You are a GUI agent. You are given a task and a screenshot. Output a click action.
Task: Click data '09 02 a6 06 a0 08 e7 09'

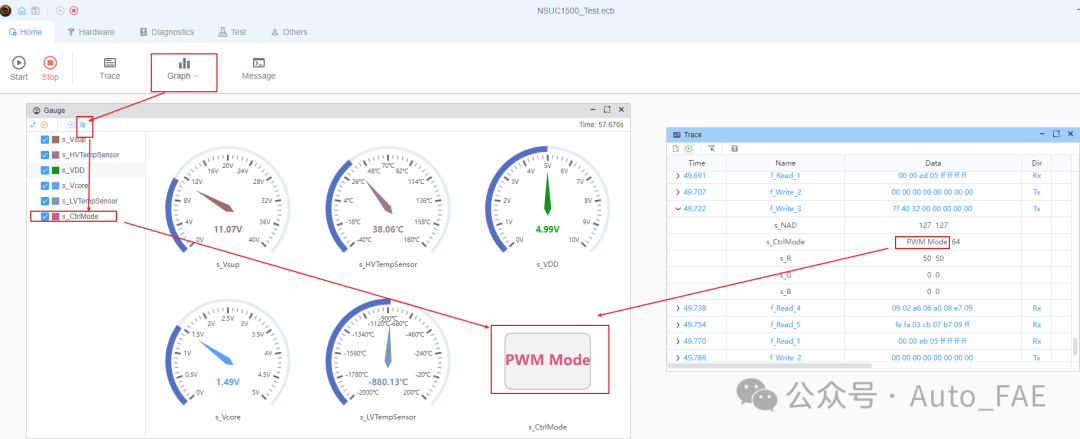[932, 308]
